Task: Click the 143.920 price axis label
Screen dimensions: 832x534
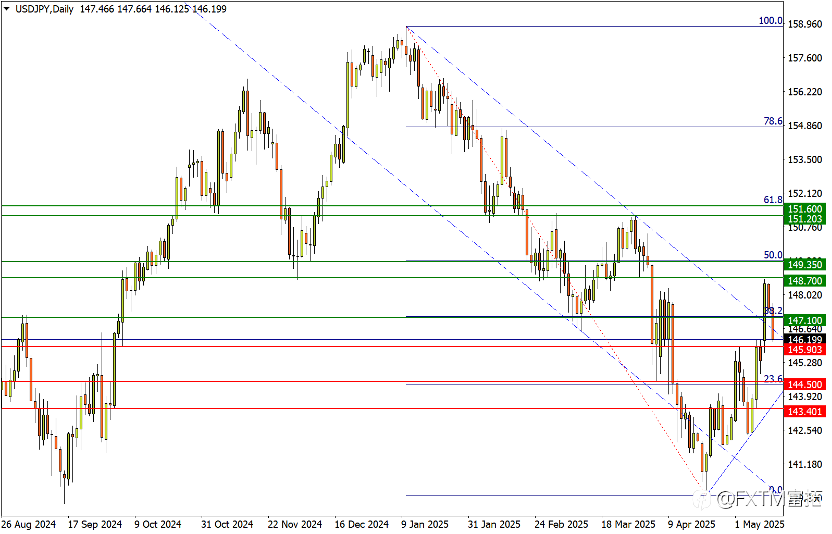Action: tap(805, 397)
